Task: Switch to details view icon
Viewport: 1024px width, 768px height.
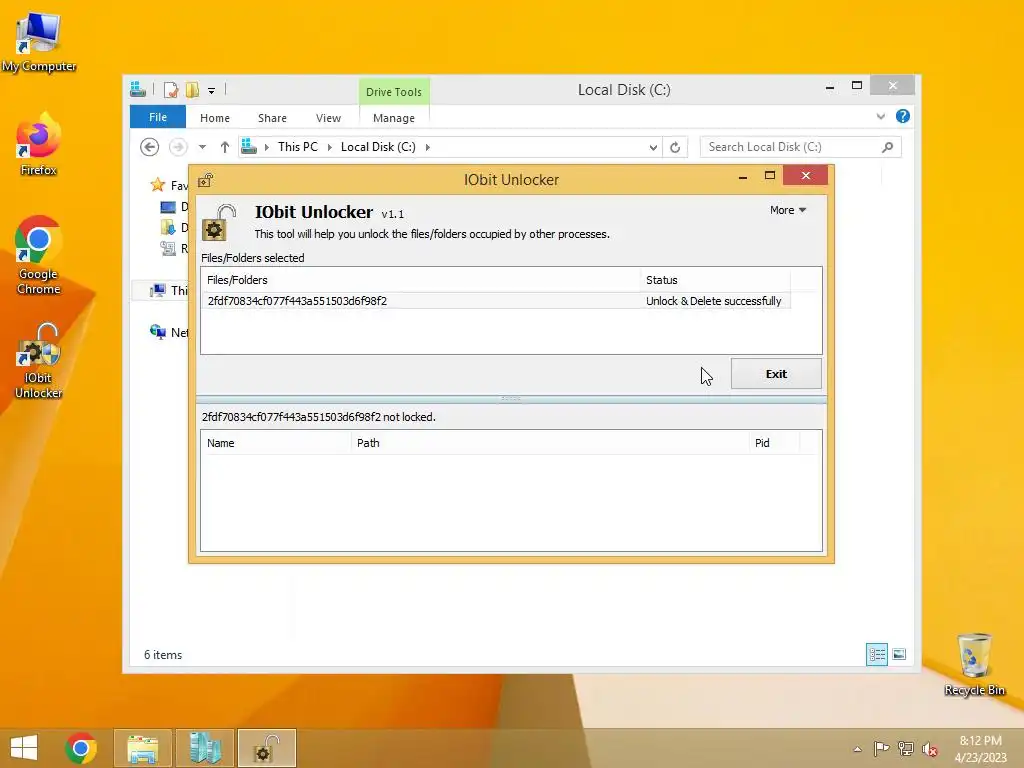Action: [x=876, y=654]
